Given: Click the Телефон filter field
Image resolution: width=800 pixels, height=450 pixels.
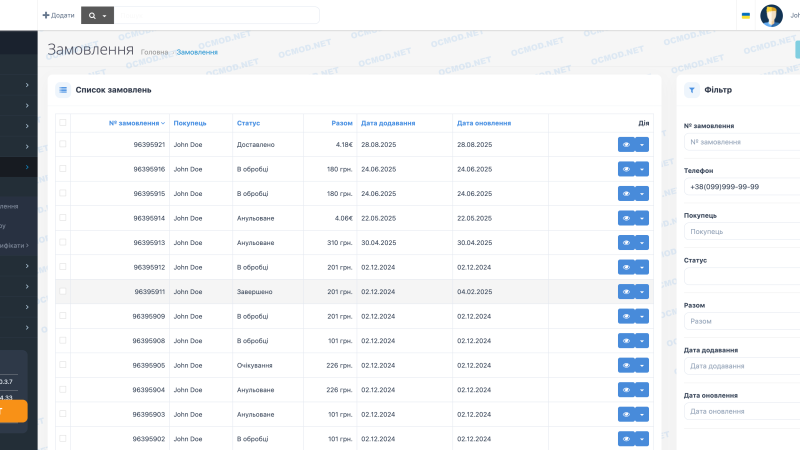Looking at the screenshot, I should click(742, 187).
